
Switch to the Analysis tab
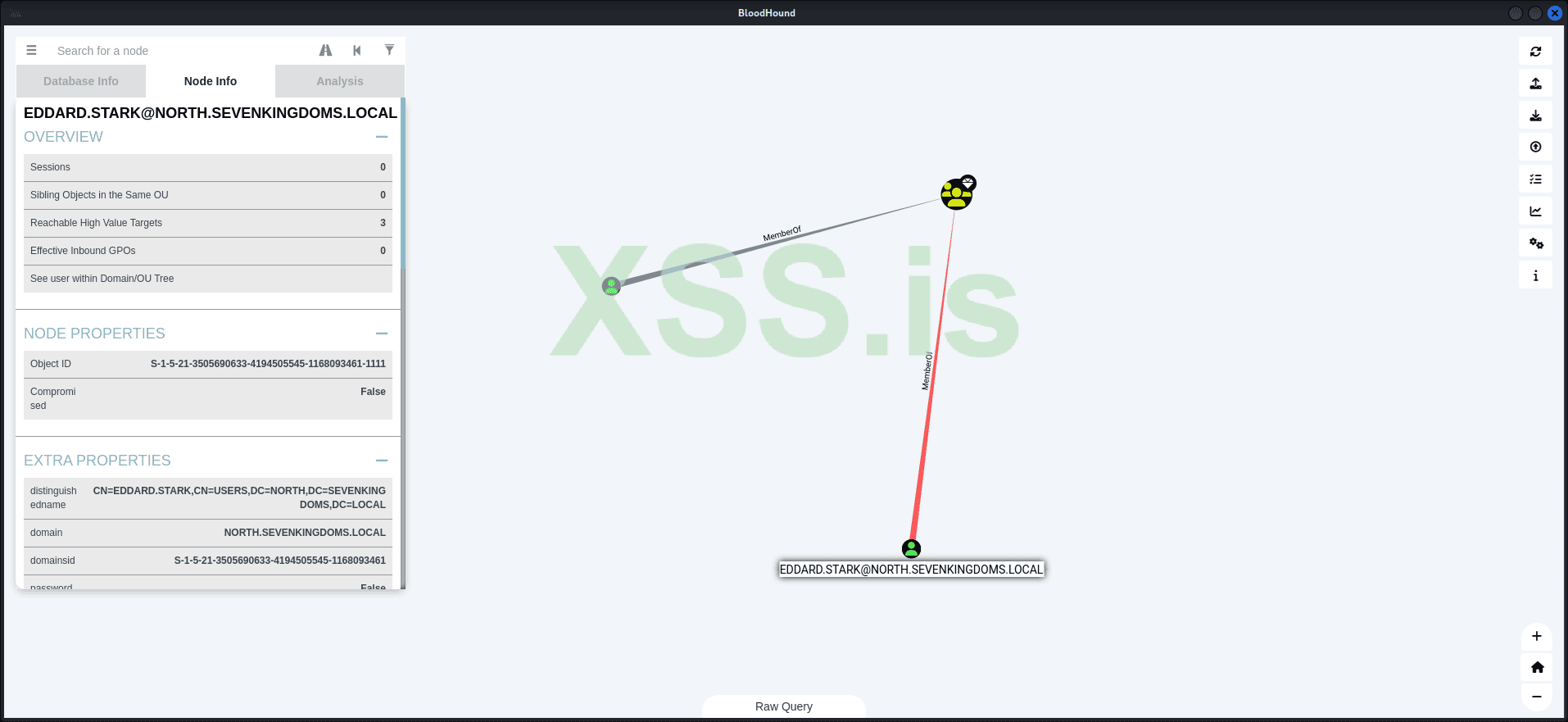340,81
